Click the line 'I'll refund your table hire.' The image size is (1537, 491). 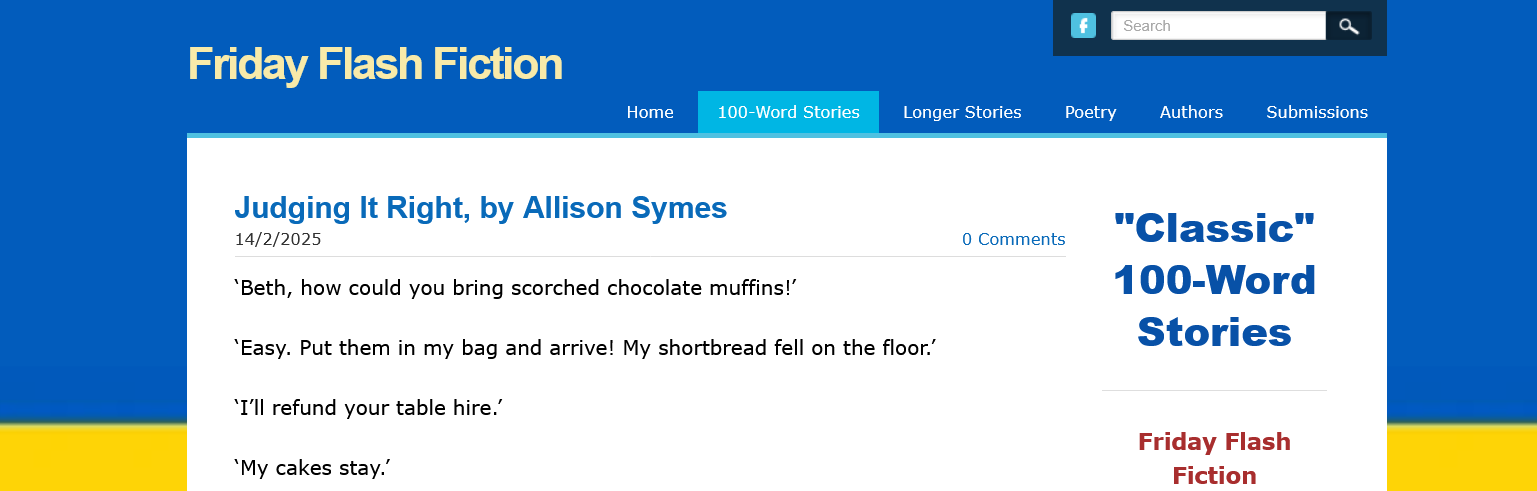367,409
